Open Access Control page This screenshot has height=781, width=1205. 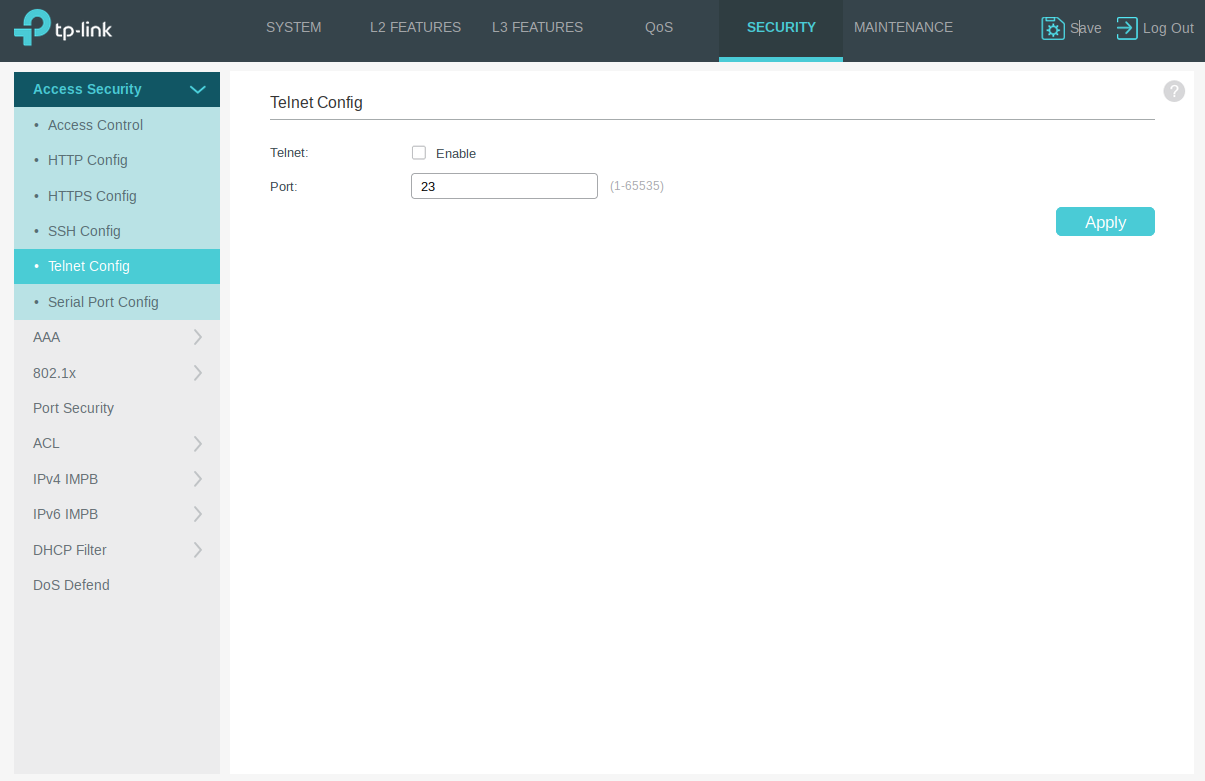[117, 125]
